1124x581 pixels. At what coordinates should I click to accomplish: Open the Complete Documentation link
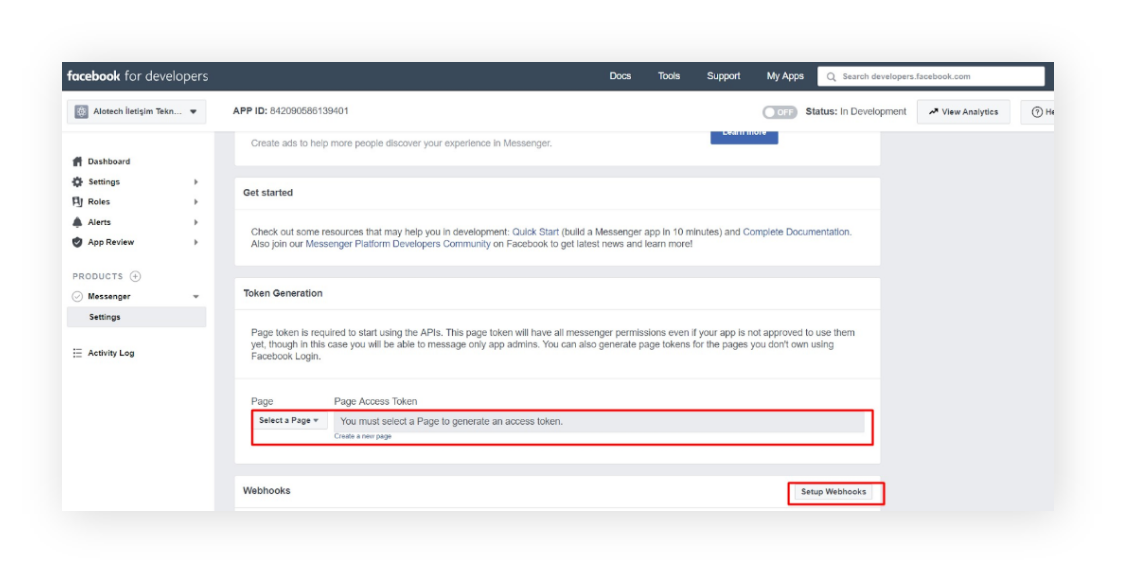coord(796,232)
